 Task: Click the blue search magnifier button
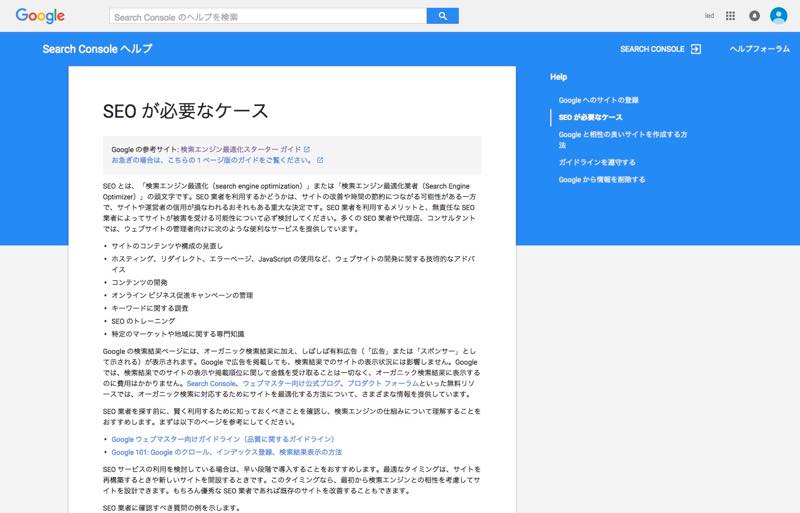coord(442,16)
